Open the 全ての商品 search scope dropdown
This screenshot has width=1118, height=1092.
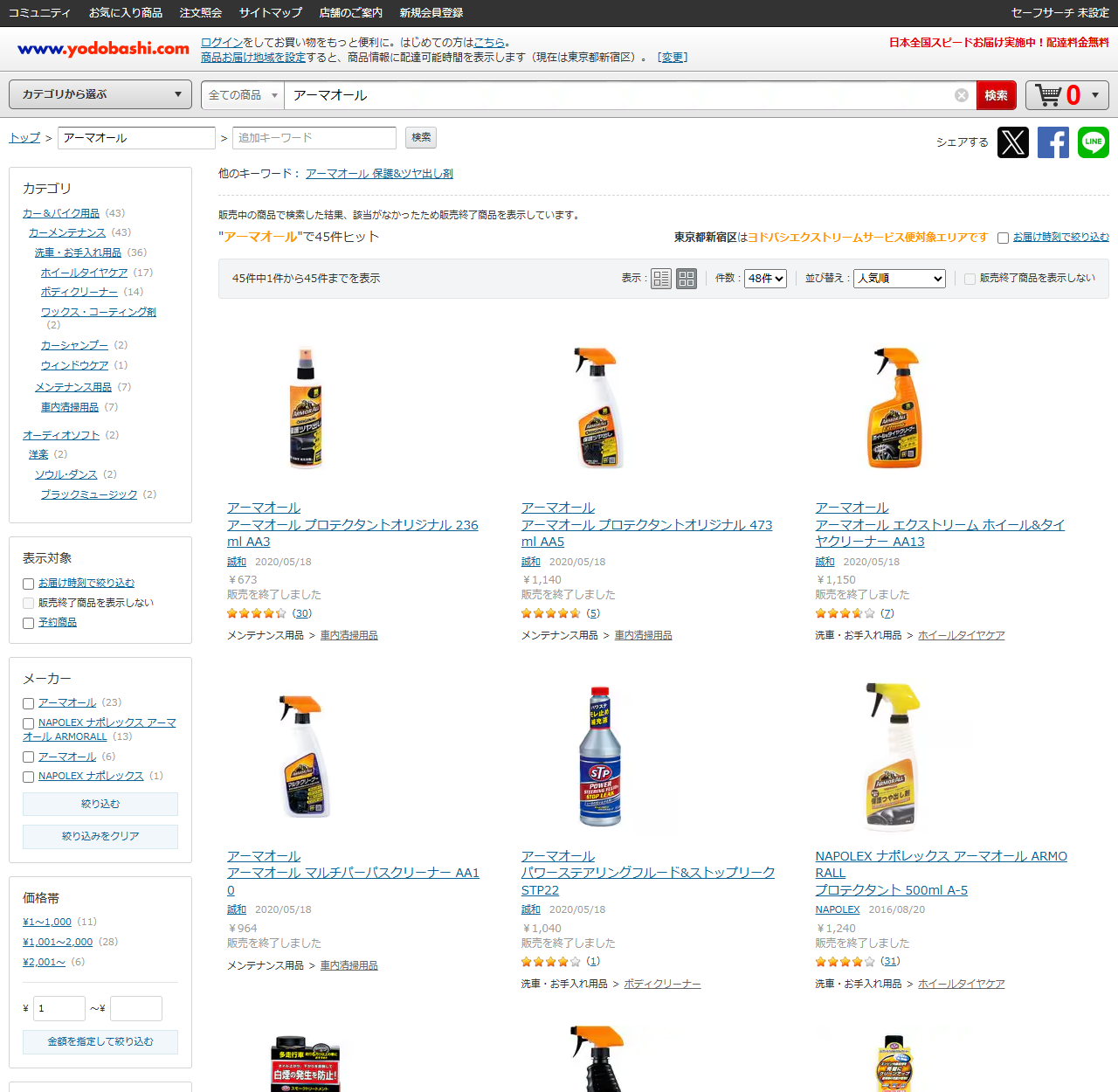pos(243,95)
